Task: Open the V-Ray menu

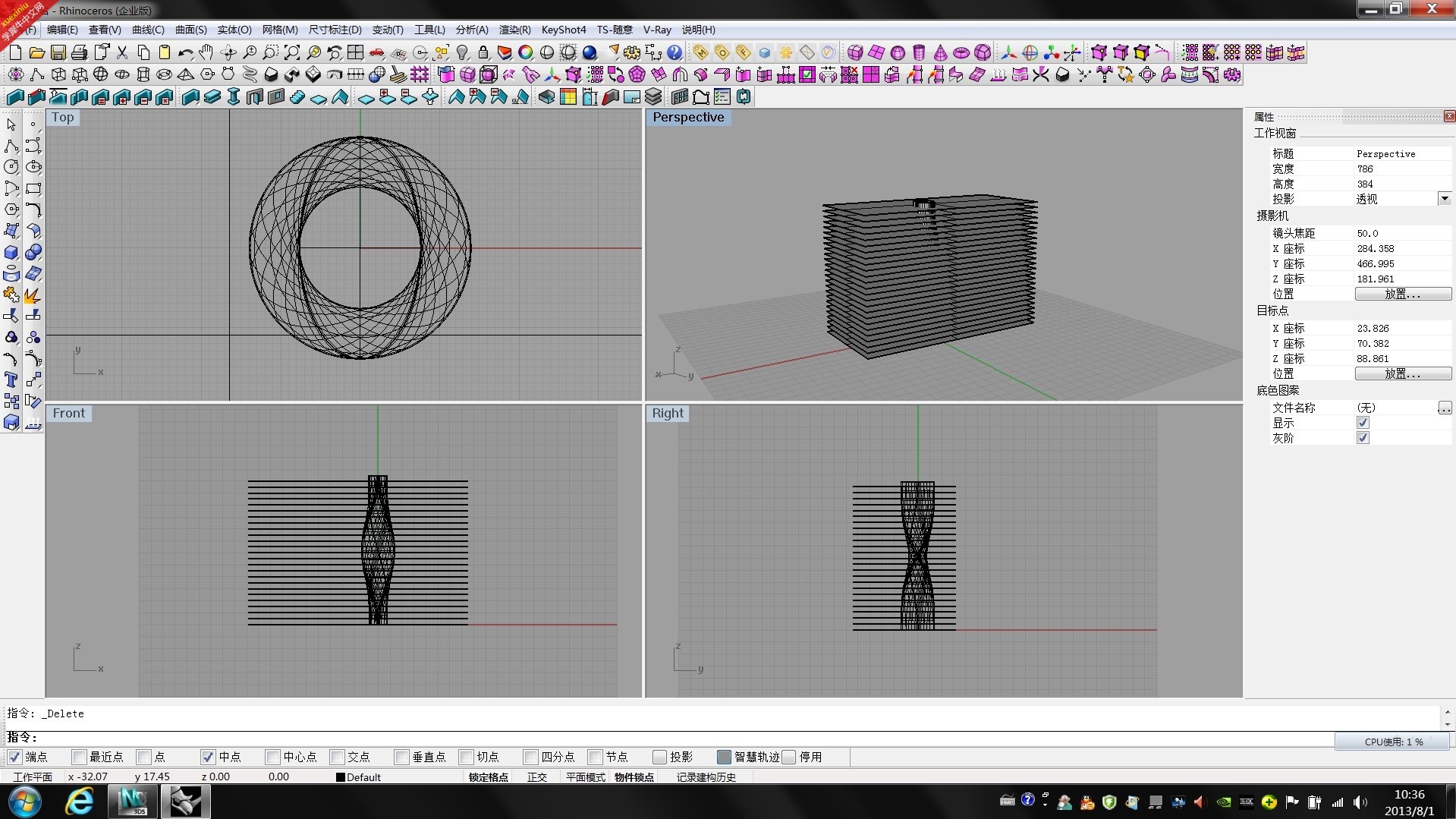Action: pyautogui.click(x=657, y=30)
